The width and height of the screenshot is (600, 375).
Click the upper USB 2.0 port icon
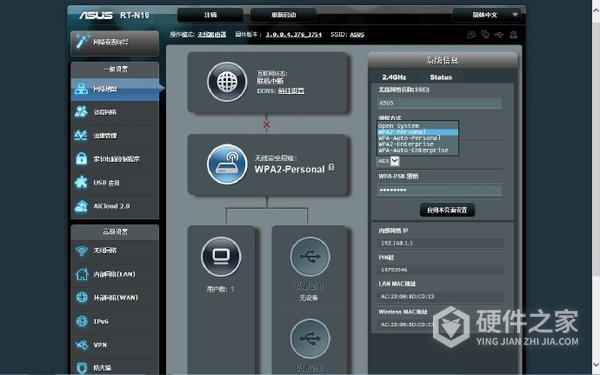coord(310,256)
